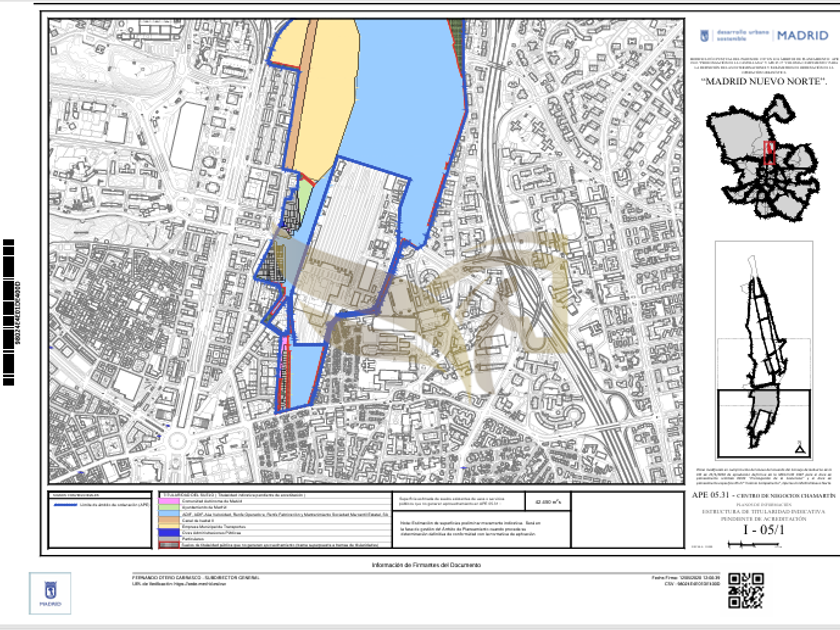This screenshot has height=630, width=840.
Task: Click the Madrid Nuevo Norte sector key map
Action: 764,352
